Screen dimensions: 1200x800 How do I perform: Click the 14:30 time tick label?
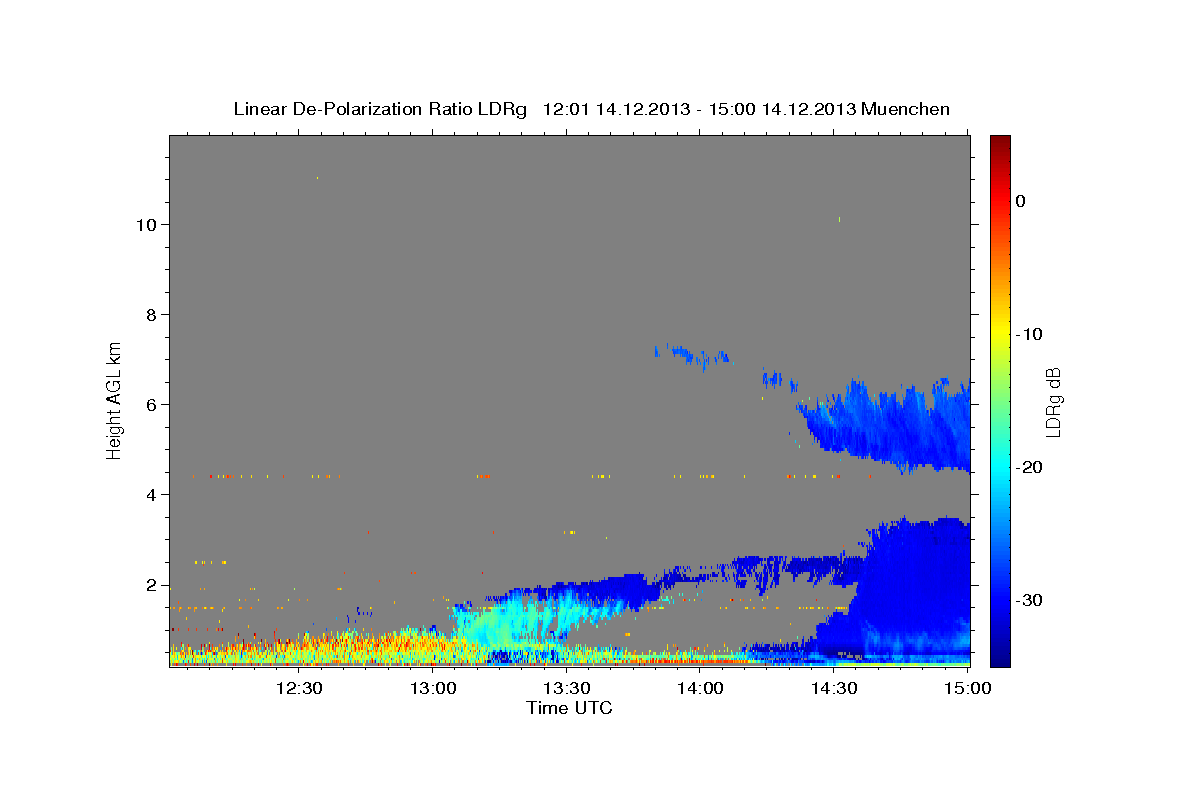[x=833, y=688]
